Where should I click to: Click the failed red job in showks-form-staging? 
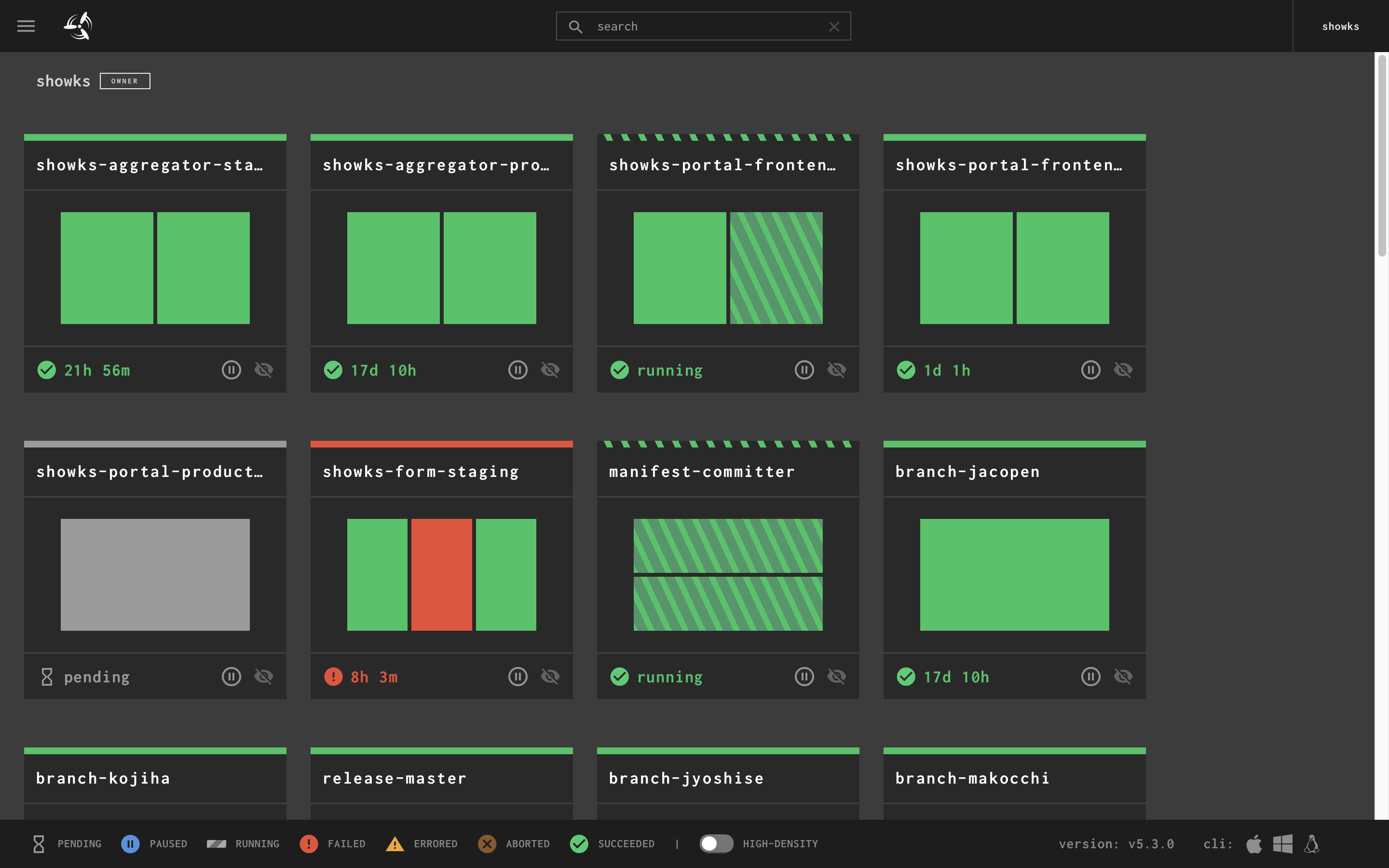click(x=441, y=575)
